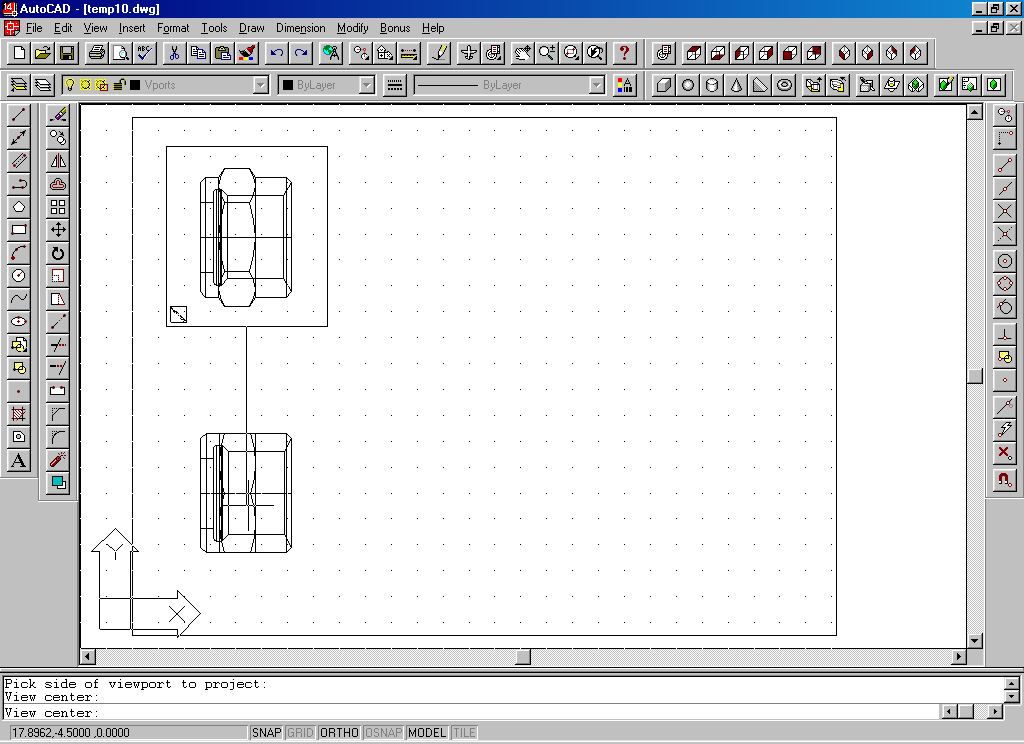
Task: Toggle layer freeze sun icon
Action: (86, 85)
